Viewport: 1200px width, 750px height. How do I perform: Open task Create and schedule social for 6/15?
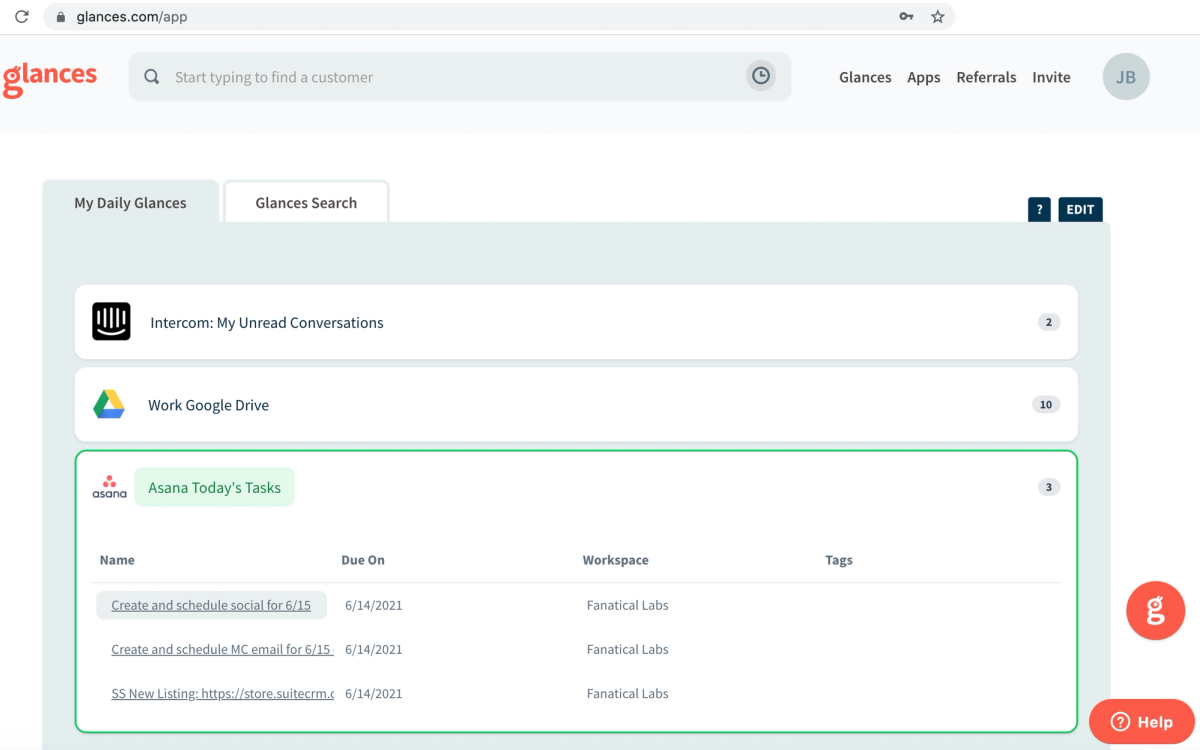(211, 605)
